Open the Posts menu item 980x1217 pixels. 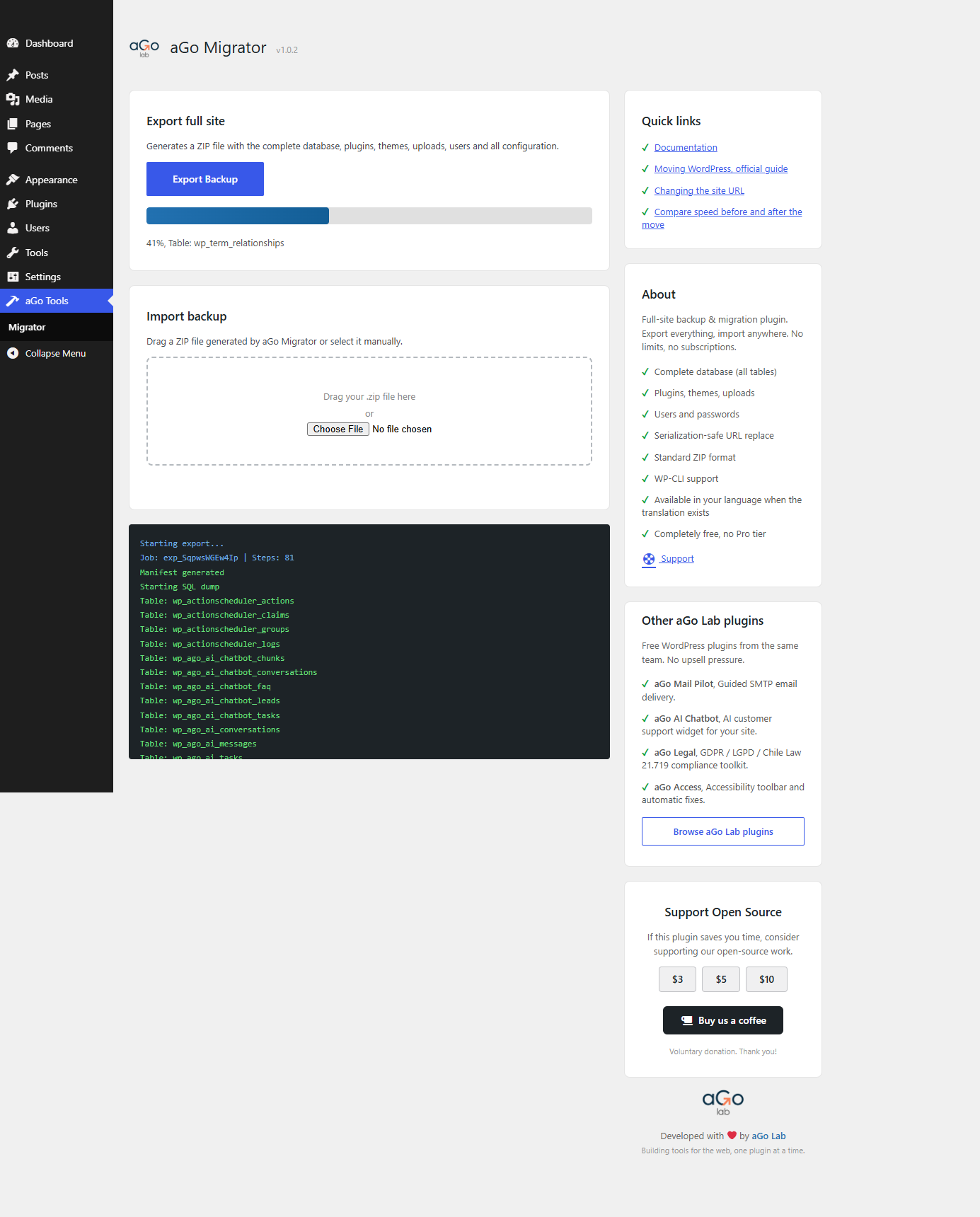point(57,75)
